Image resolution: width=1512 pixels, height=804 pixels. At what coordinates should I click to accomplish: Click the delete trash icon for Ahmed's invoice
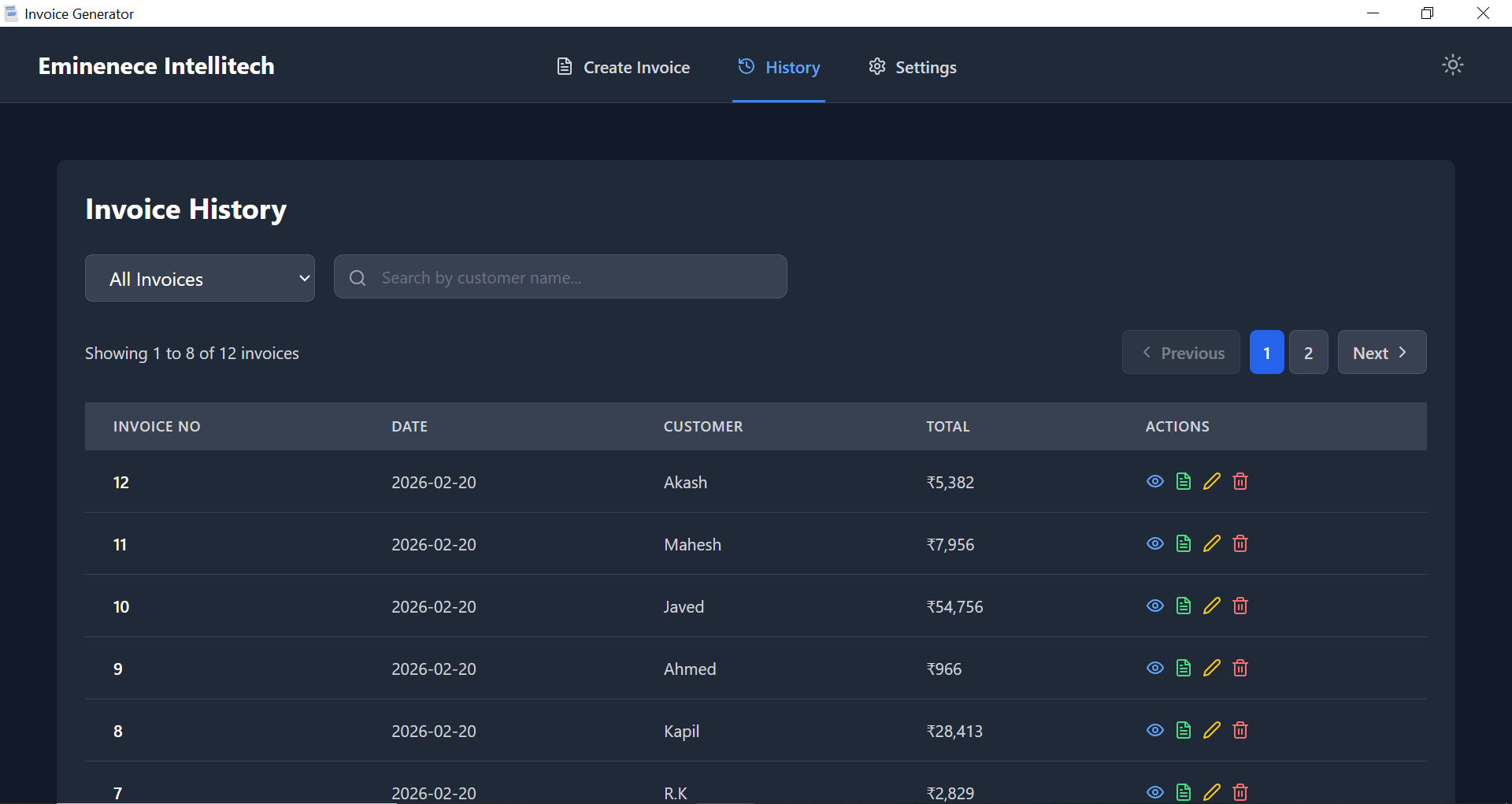tap(1240, 668)
